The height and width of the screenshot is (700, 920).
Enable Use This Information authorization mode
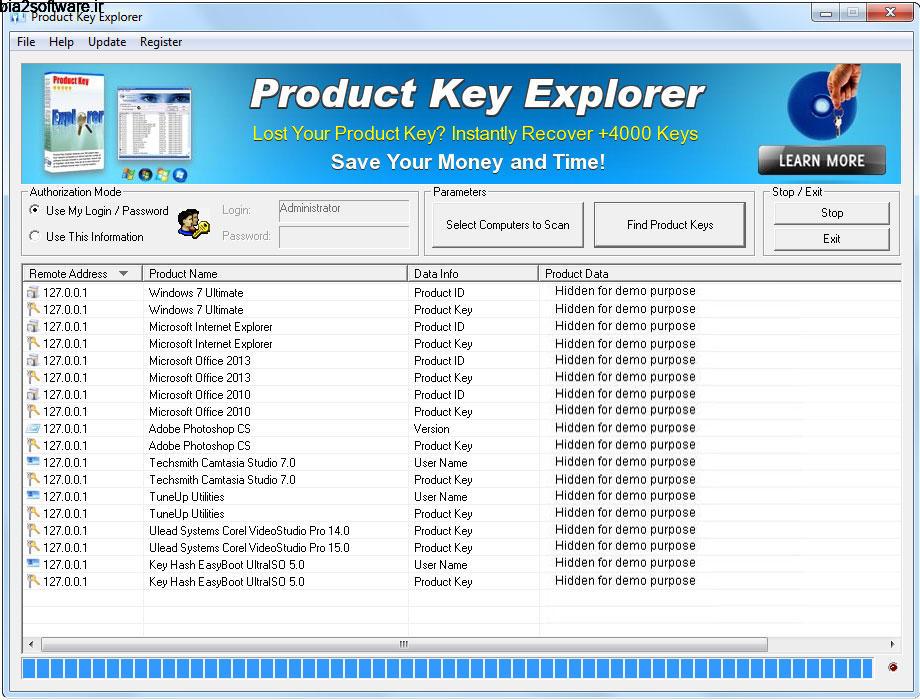pyautogui.click(x=33, y=236)
